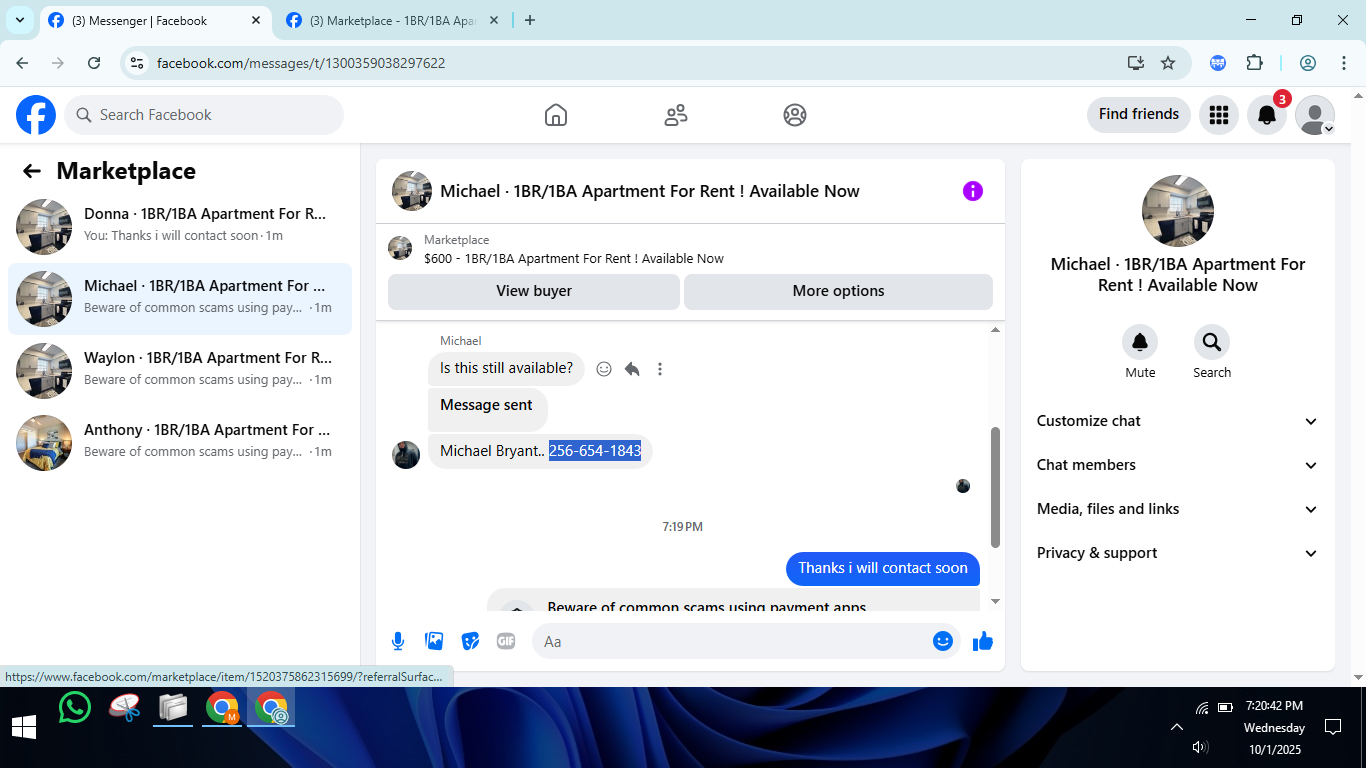Switch to the Marketplace browser tab
1366x768 pixels.
[x=392, y=20]
